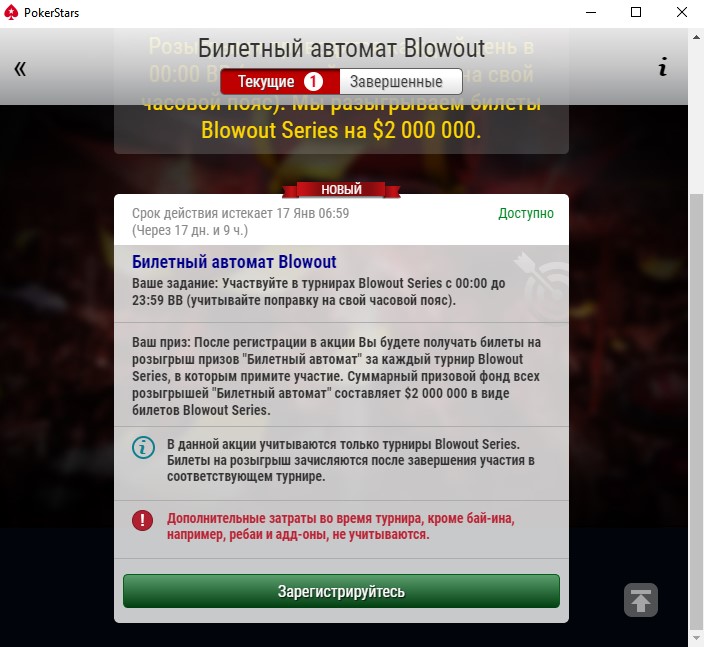Click the red exclamation warning icon
Image resolution: width=704 pixels, height=647 pixels.
click(x=142, y=520)
